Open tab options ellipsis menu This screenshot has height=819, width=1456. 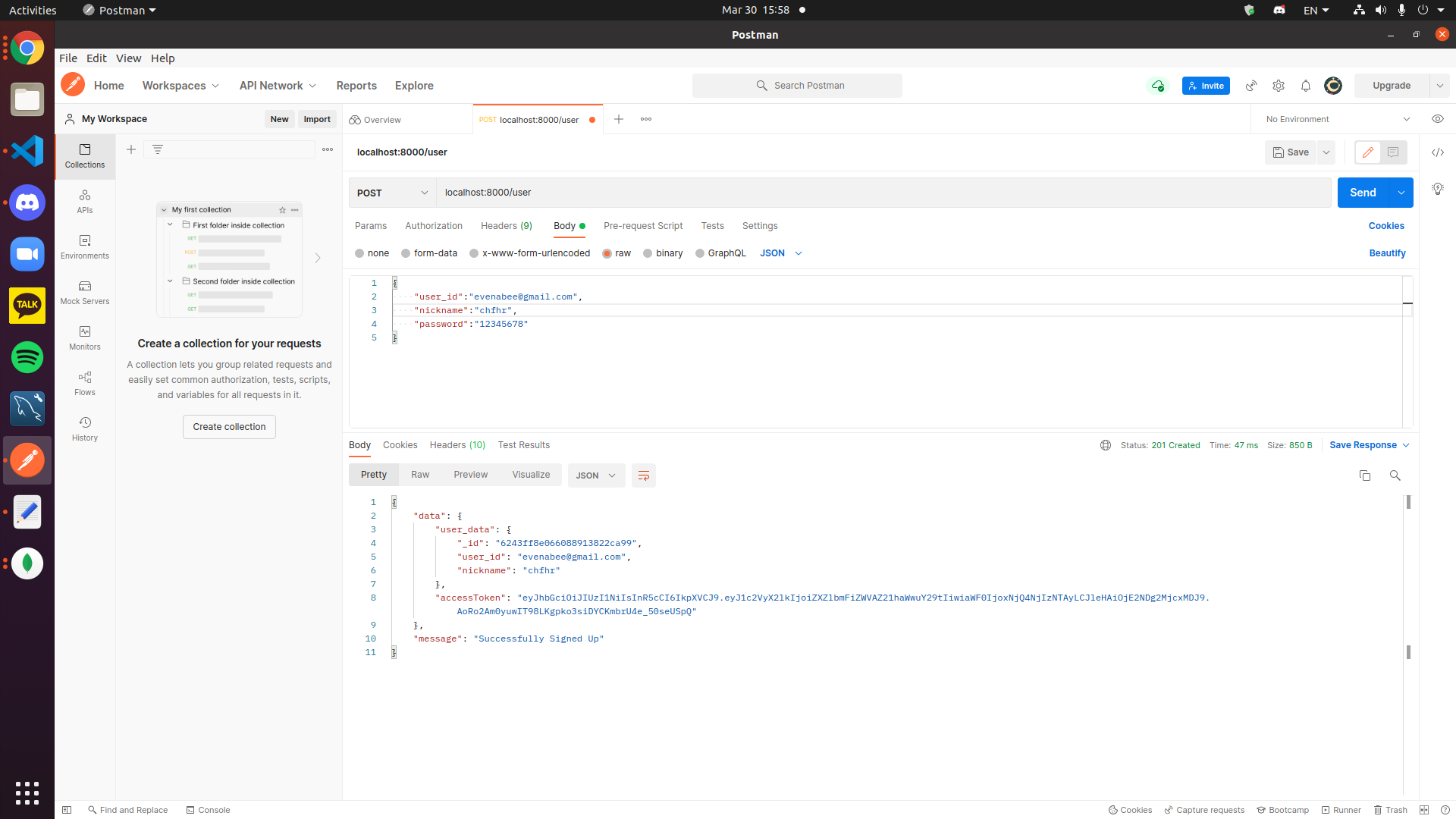click(x=646, y=119)
